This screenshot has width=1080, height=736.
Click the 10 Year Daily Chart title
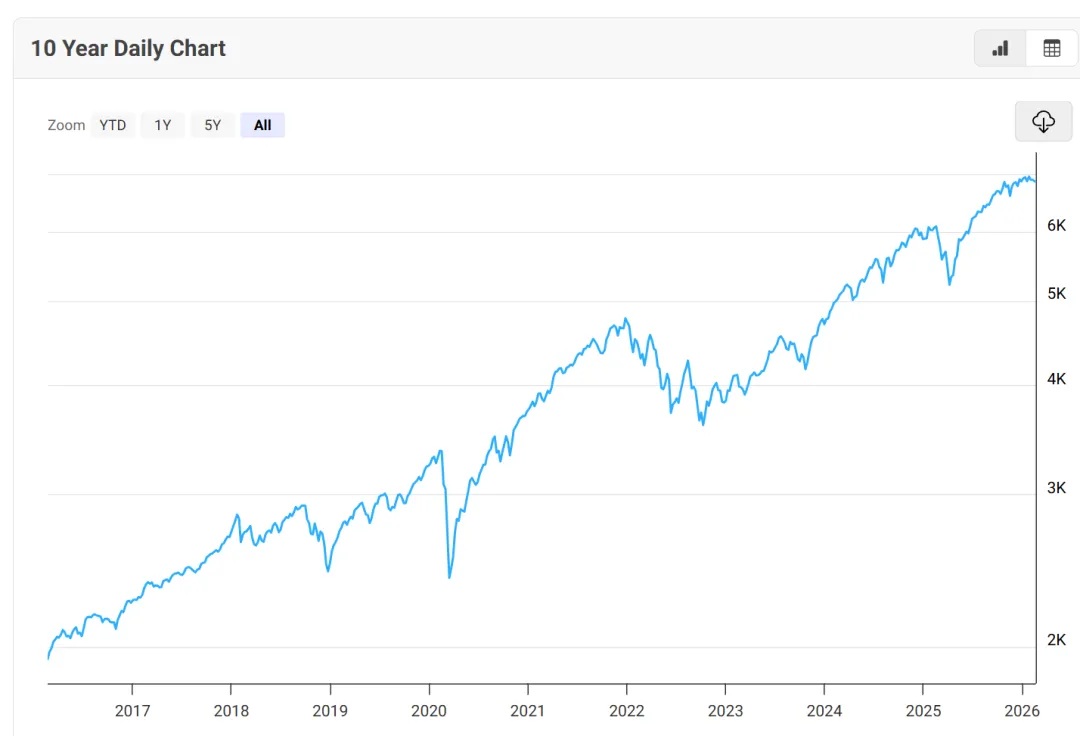click(128, 48)
